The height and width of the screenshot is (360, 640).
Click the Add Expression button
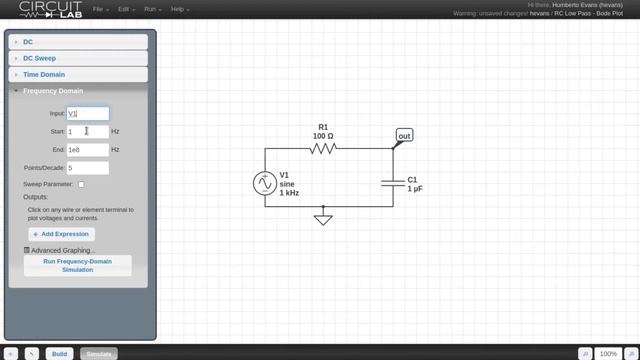click(x=62, y=234)
